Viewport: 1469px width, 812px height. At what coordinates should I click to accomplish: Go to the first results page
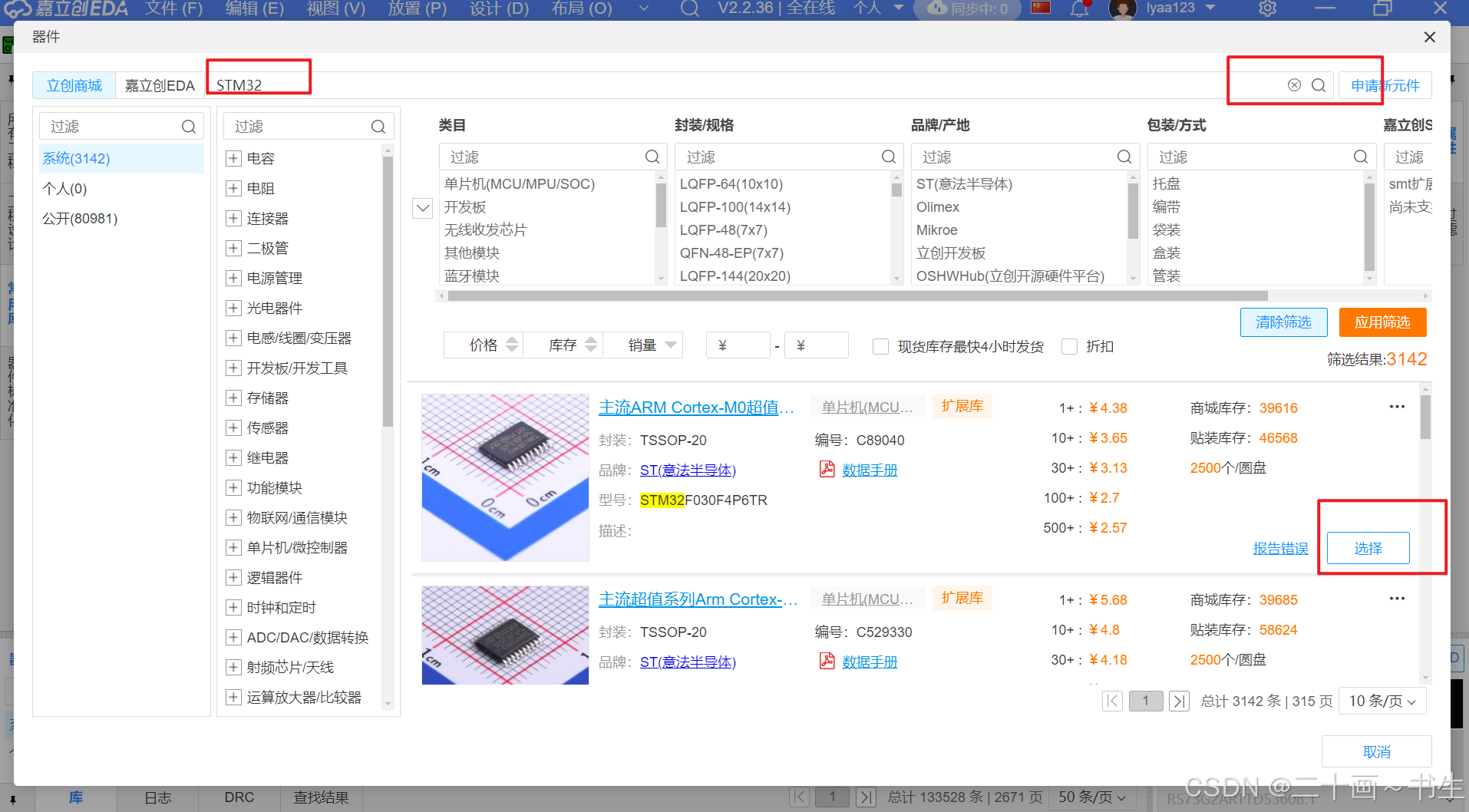point(1112,701)
